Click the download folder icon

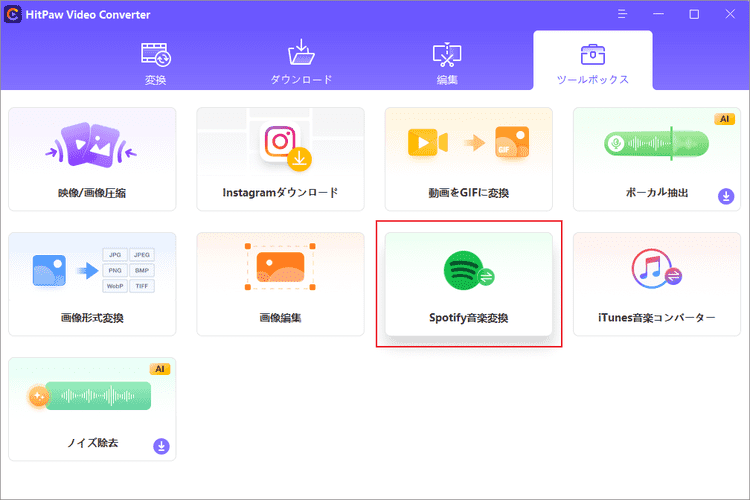[301, 52]
